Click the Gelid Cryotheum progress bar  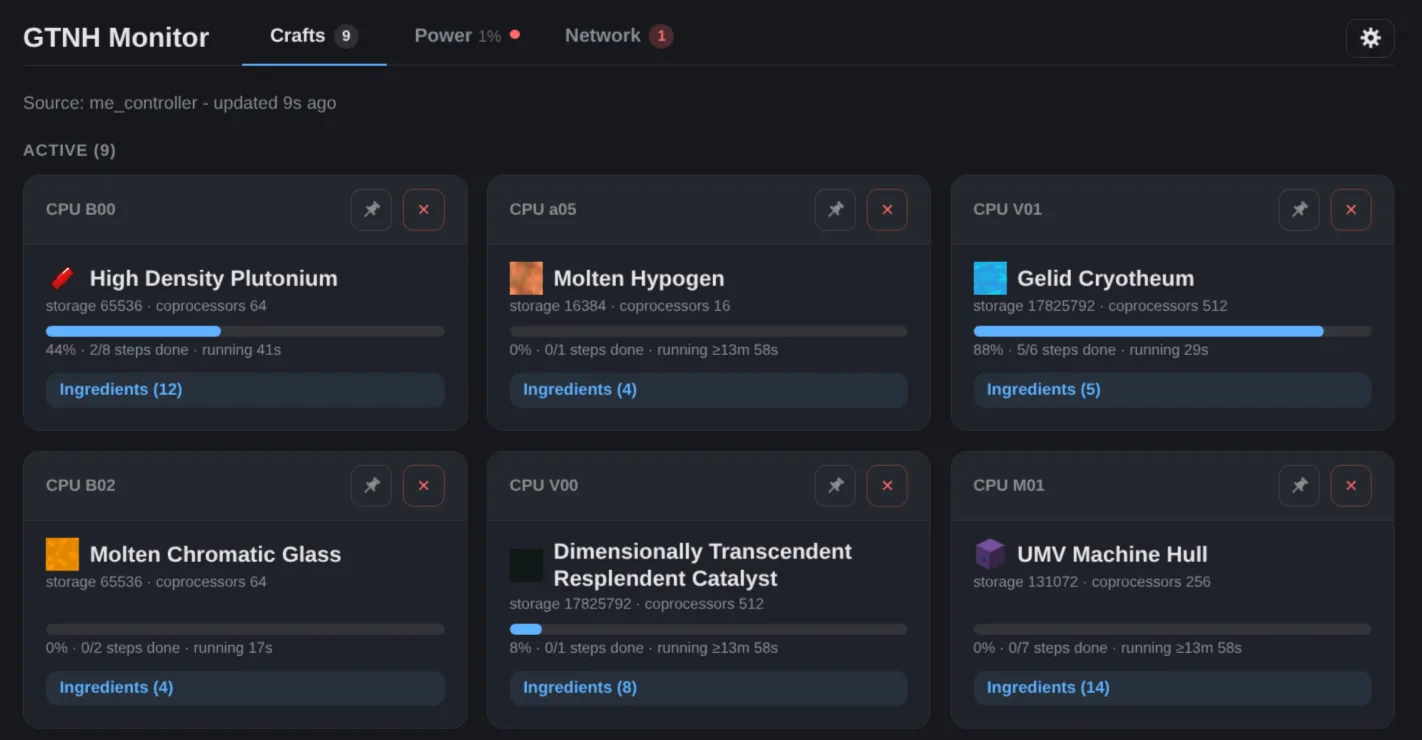[x=1173, y=331]
